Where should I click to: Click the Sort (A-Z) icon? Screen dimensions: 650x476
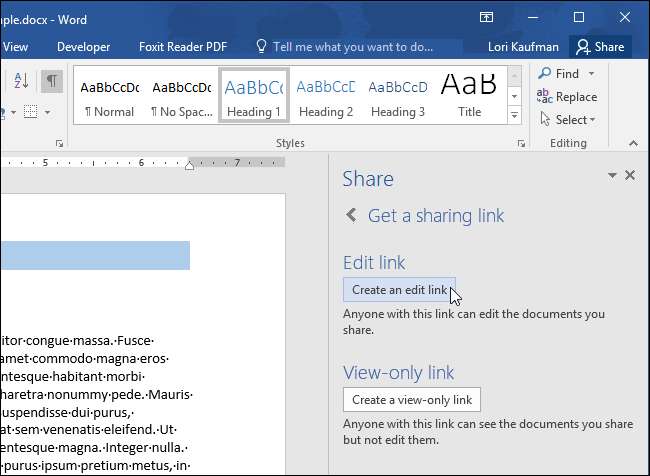[23, 81]
